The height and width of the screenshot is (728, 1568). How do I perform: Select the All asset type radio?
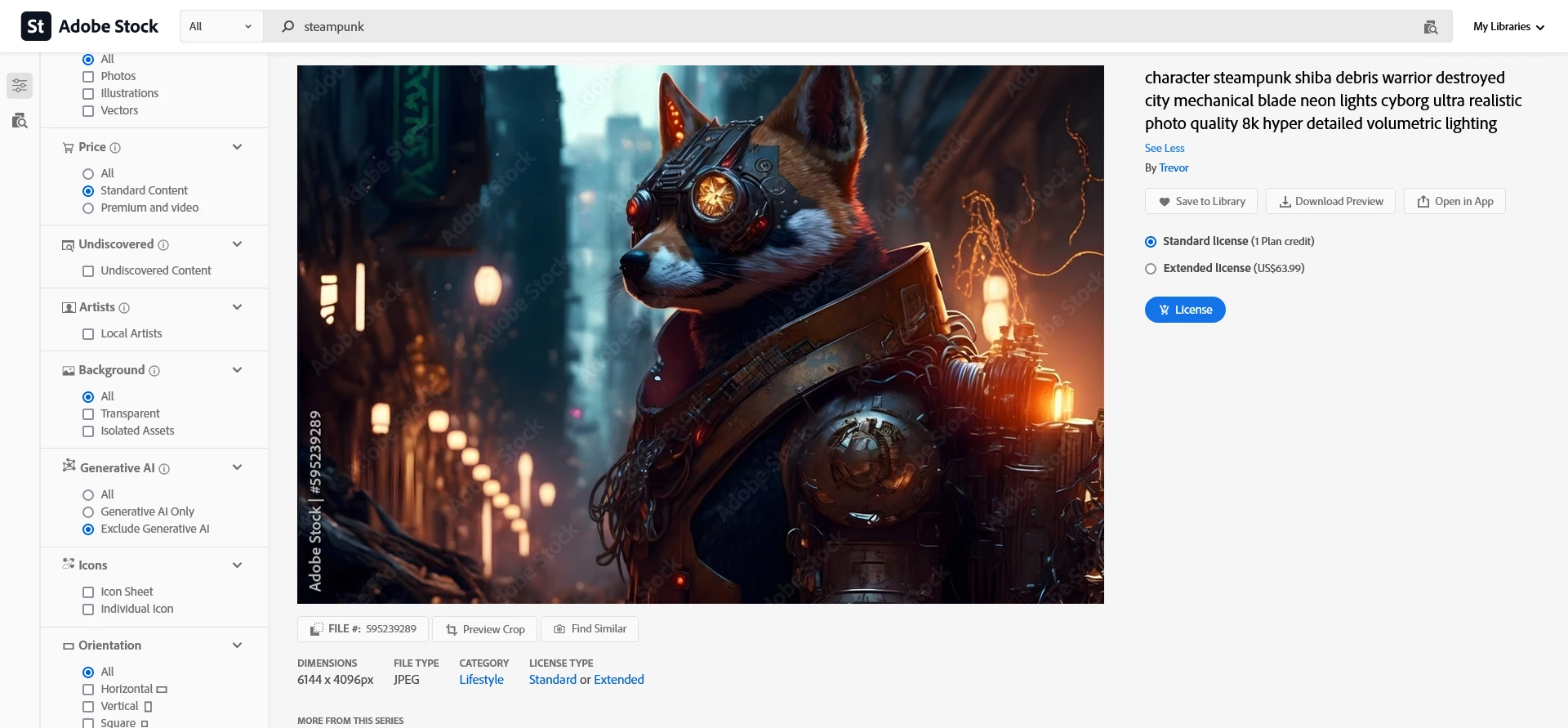tap(88, 60)
